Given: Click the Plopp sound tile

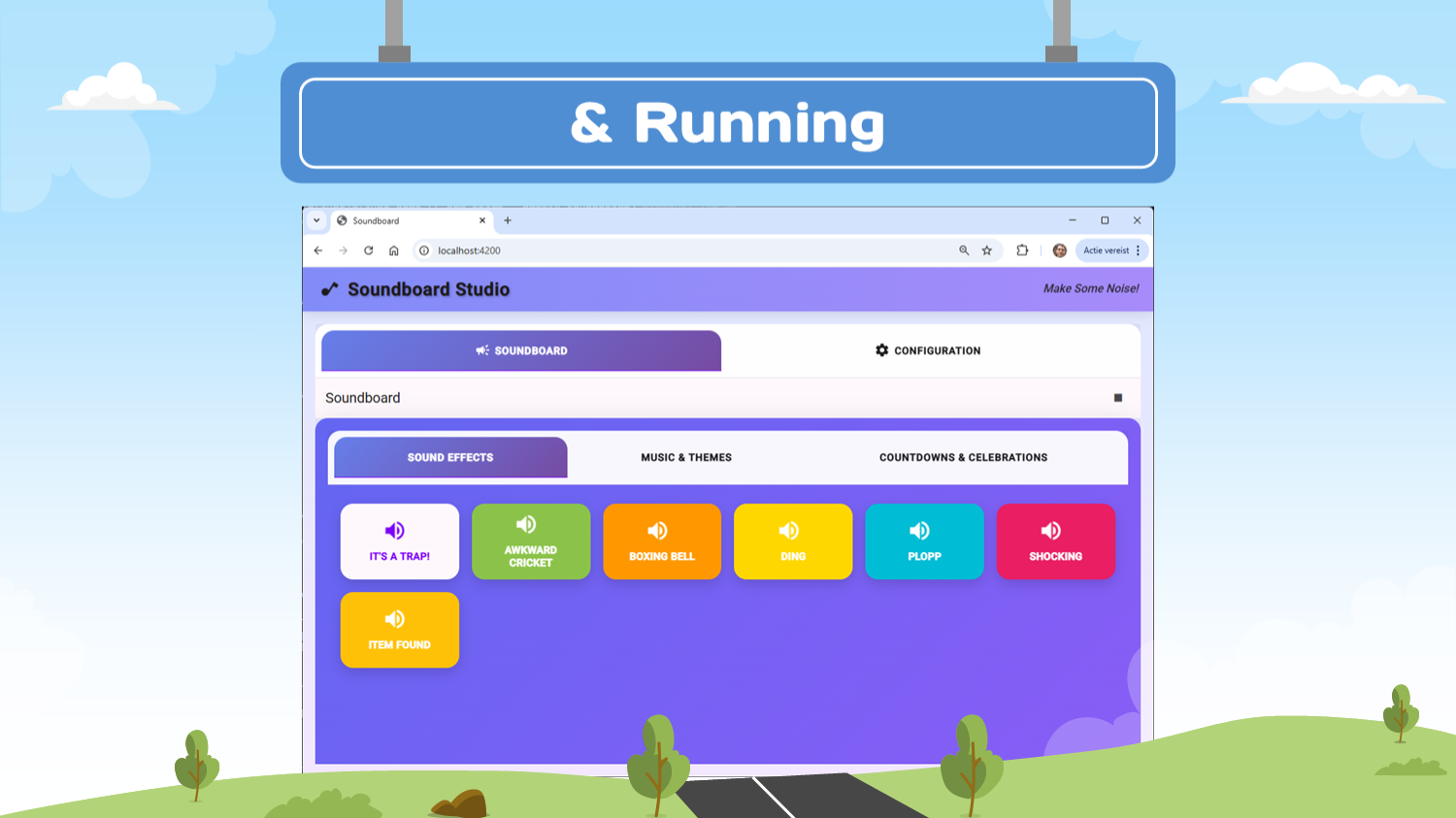Looking at the screenshot, I should tap(924, 541).
